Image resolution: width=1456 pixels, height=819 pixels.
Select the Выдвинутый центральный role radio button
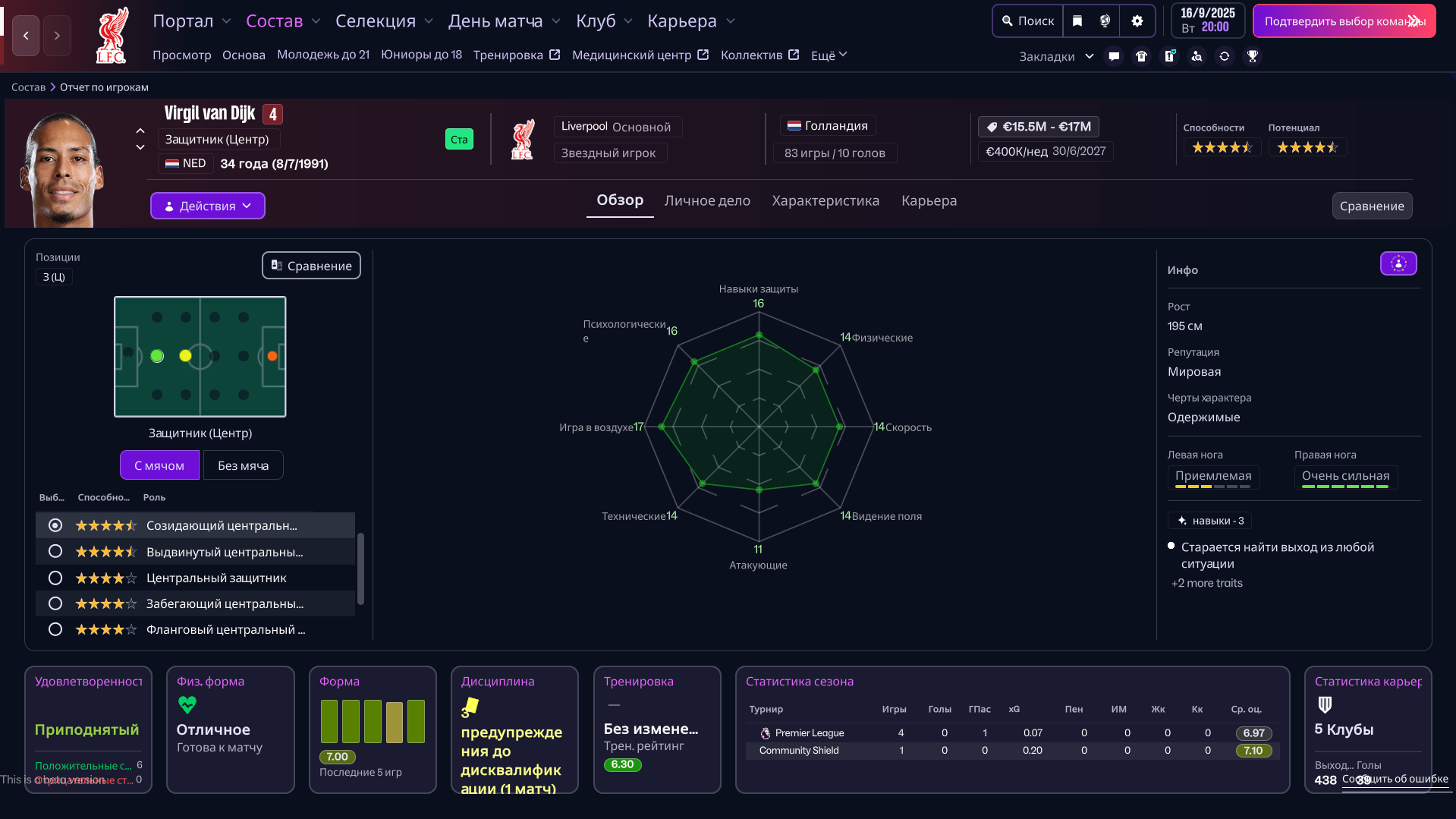pos(55,552)
